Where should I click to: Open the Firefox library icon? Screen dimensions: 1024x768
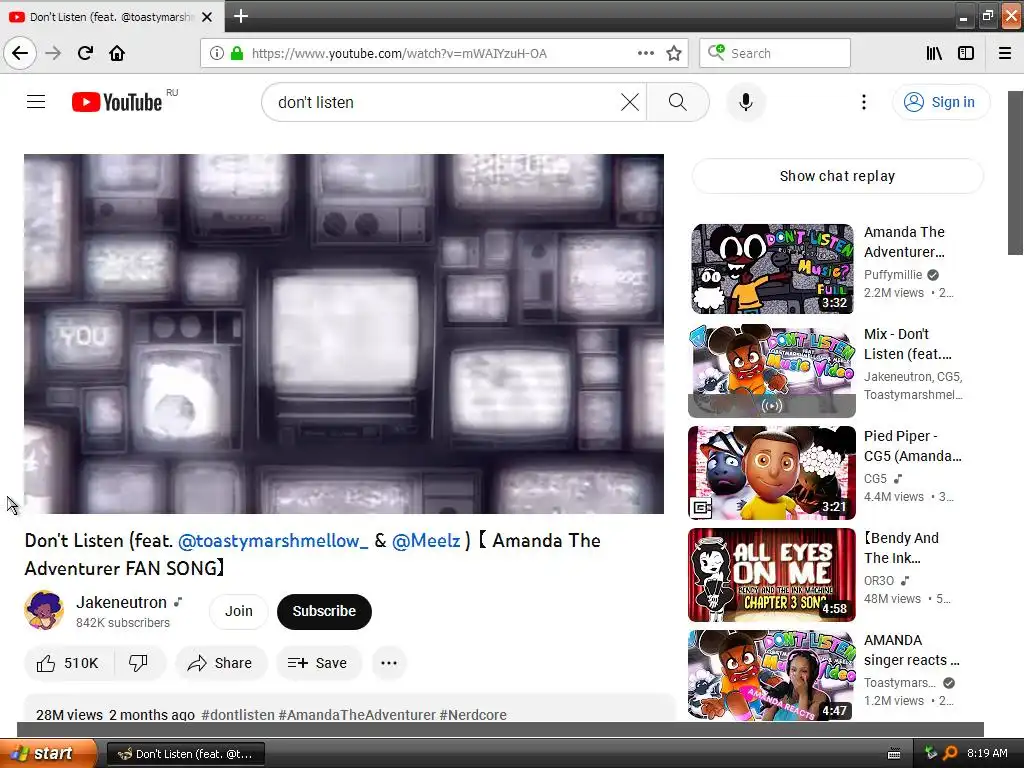coord(935,53)
